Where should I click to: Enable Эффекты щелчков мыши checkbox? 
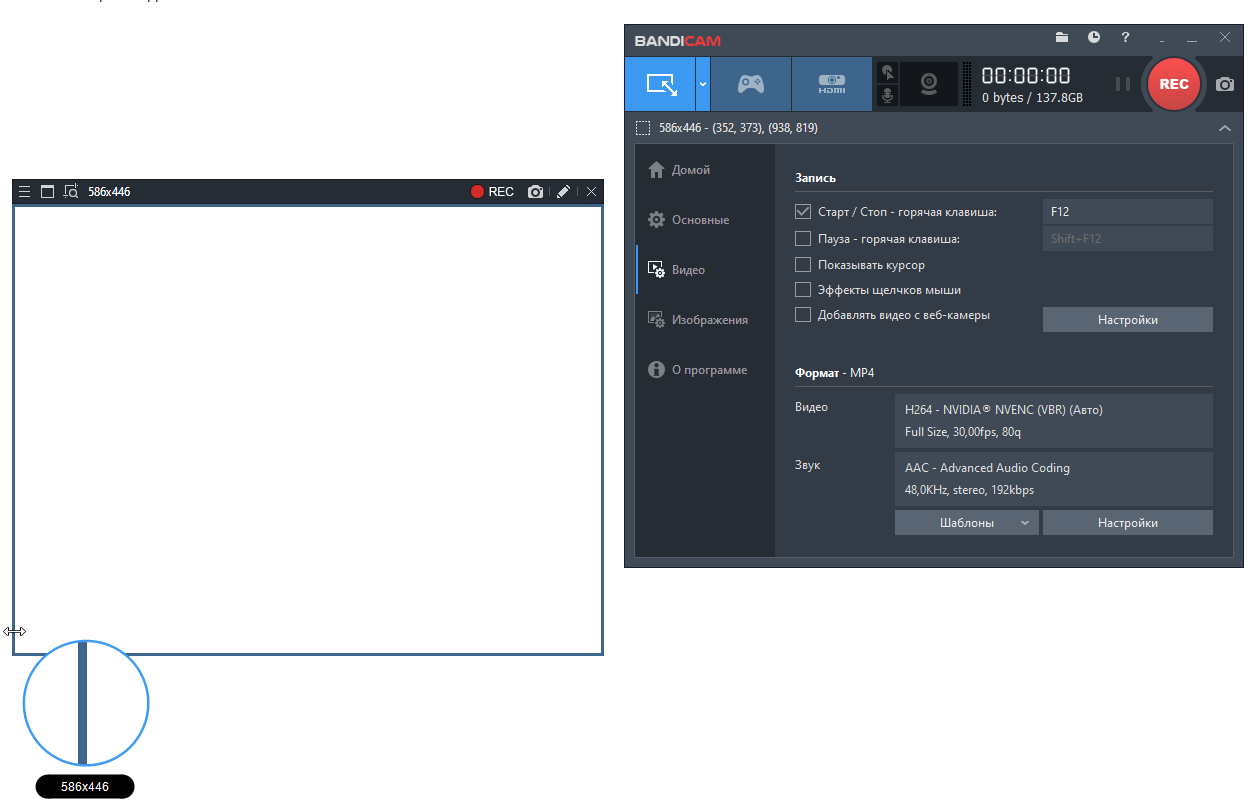[x=802, y=290]
